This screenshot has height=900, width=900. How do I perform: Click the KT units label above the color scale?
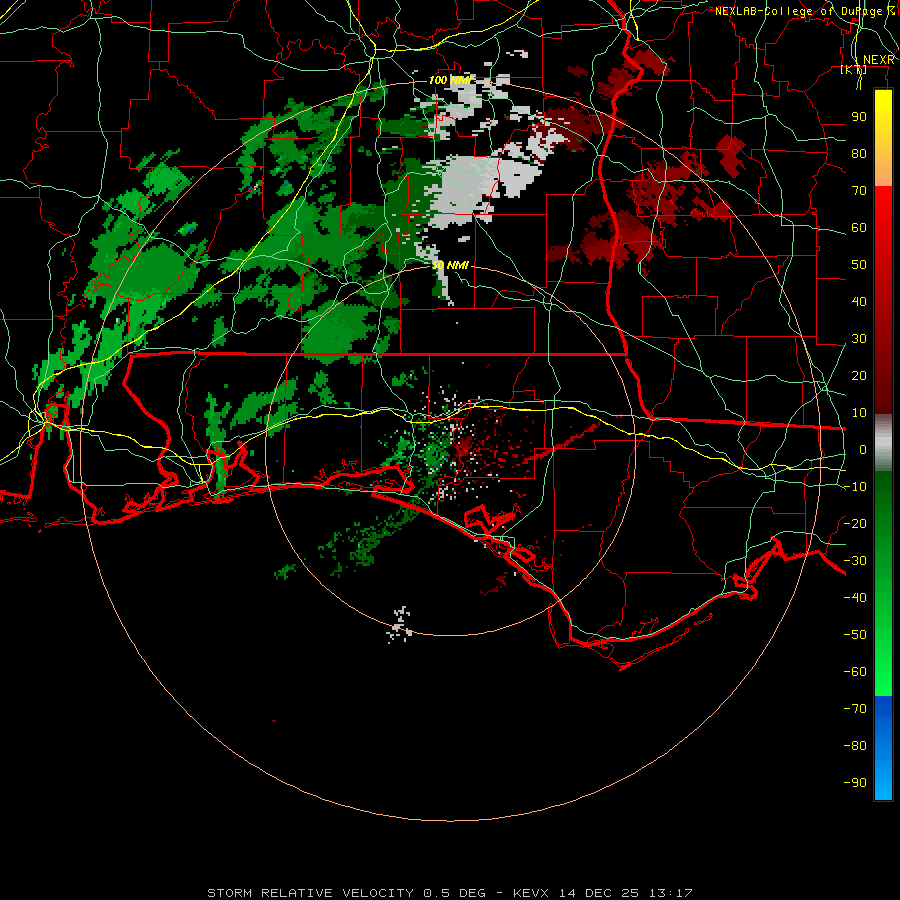[854, 69]
